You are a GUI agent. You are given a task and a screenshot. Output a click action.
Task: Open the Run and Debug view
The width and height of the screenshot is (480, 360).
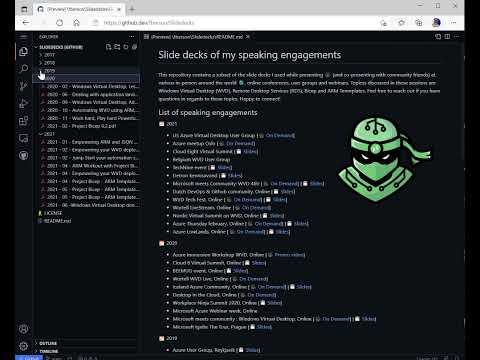coord(23,104)
